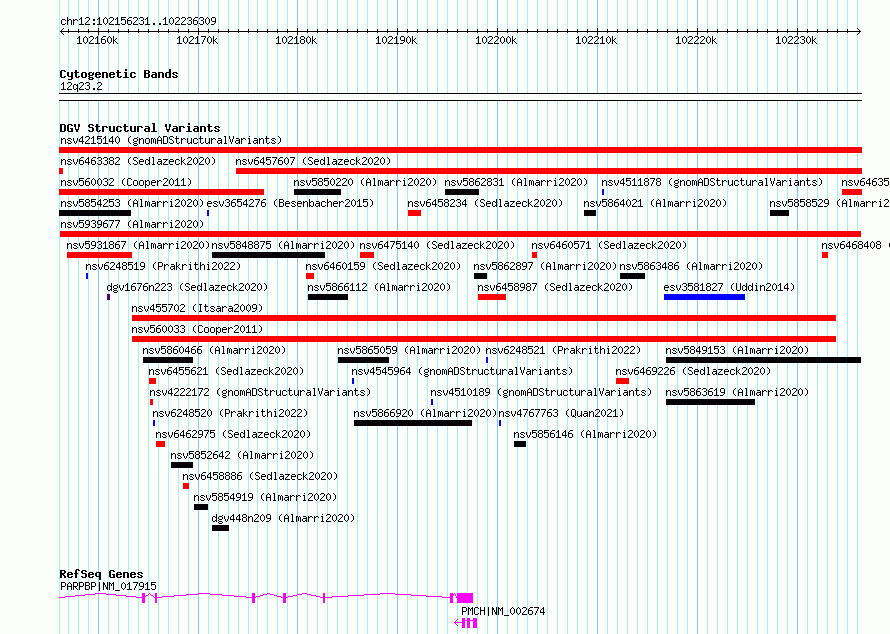Click the black nsv5848875 variant bar
The height and width of the screenshot is (634, 890).
(268, 255)
